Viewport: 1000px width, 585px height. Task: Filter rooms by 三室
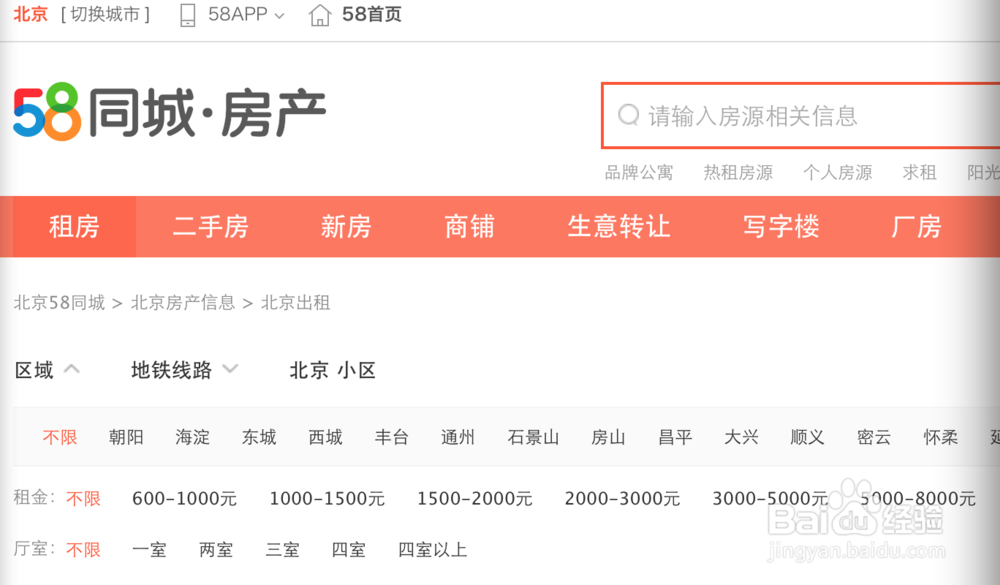coord(282,549)
